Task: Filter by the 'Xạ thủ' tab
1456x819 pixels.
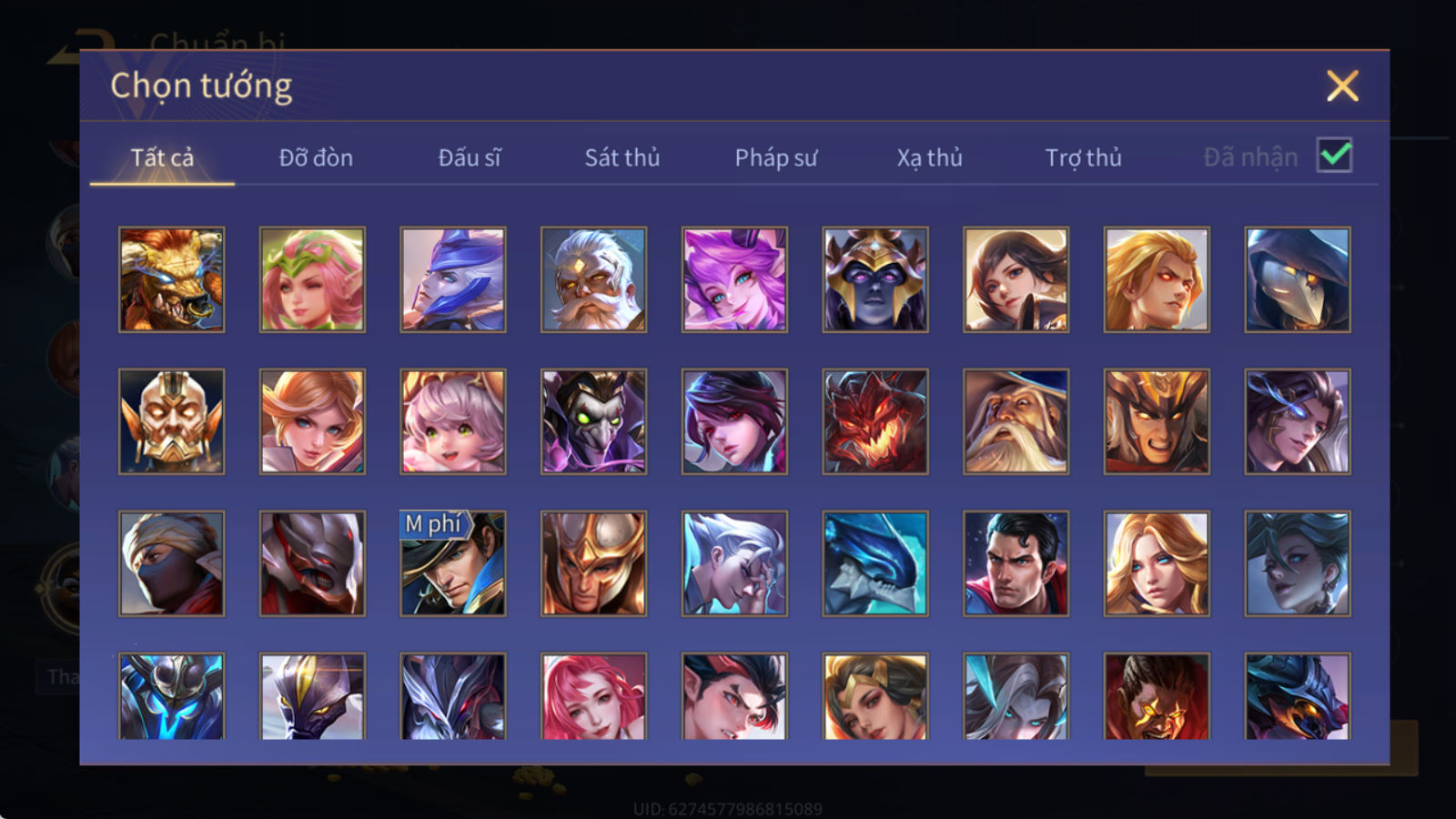Action: coord(930,157)
